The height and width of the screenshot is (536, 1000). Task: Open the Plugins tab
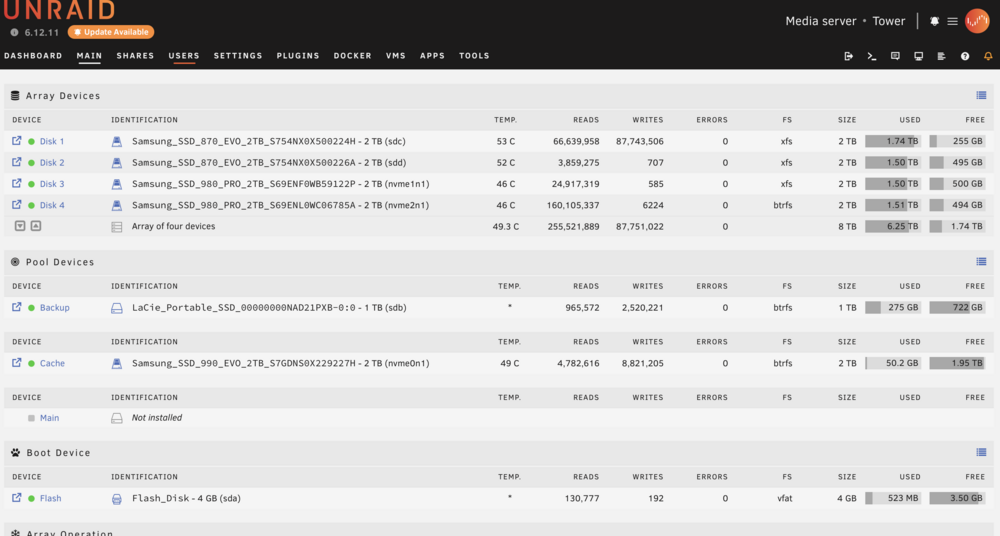click(x=298, y=56)
